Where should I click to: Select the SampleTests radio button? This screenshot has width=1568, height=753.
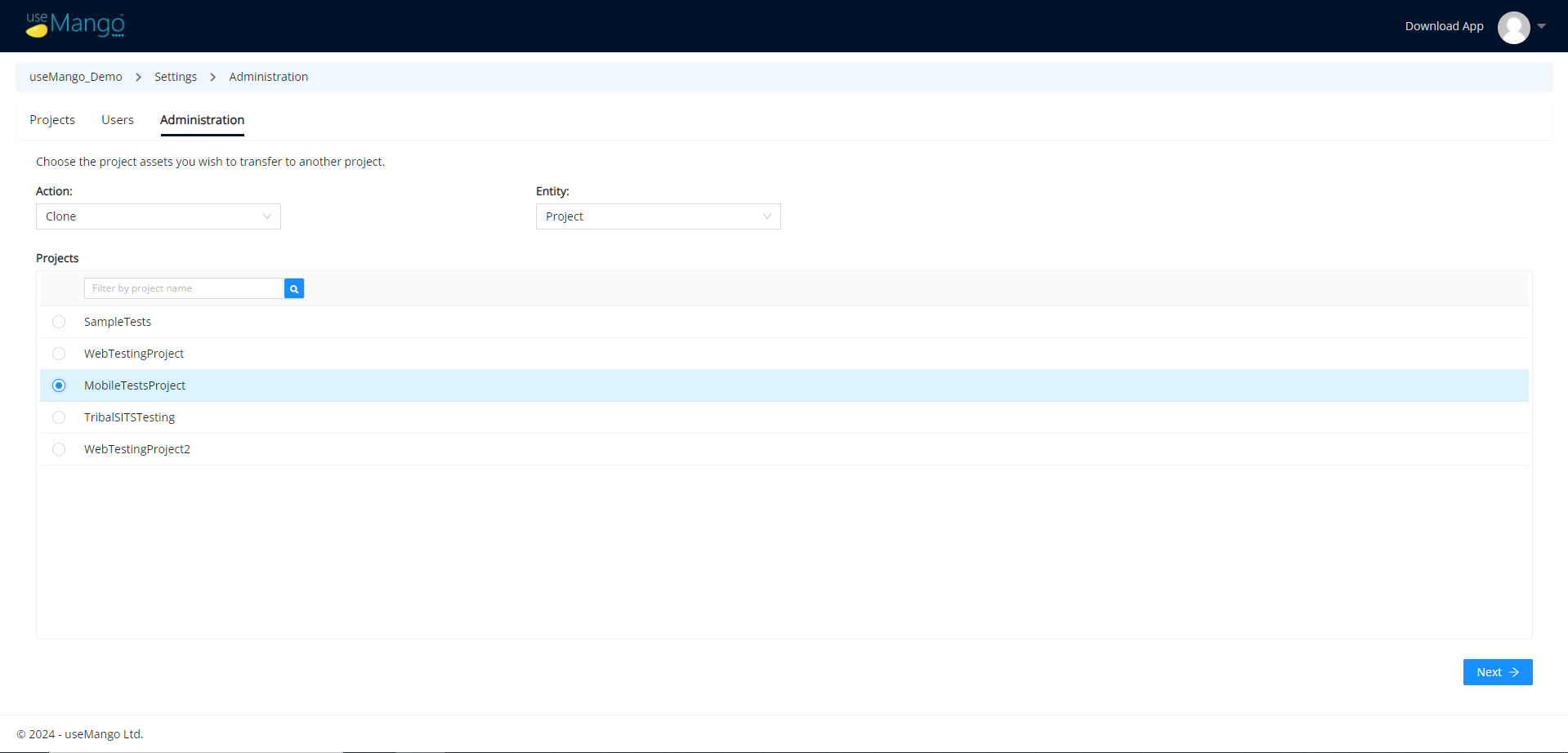[x=59, y=322]
